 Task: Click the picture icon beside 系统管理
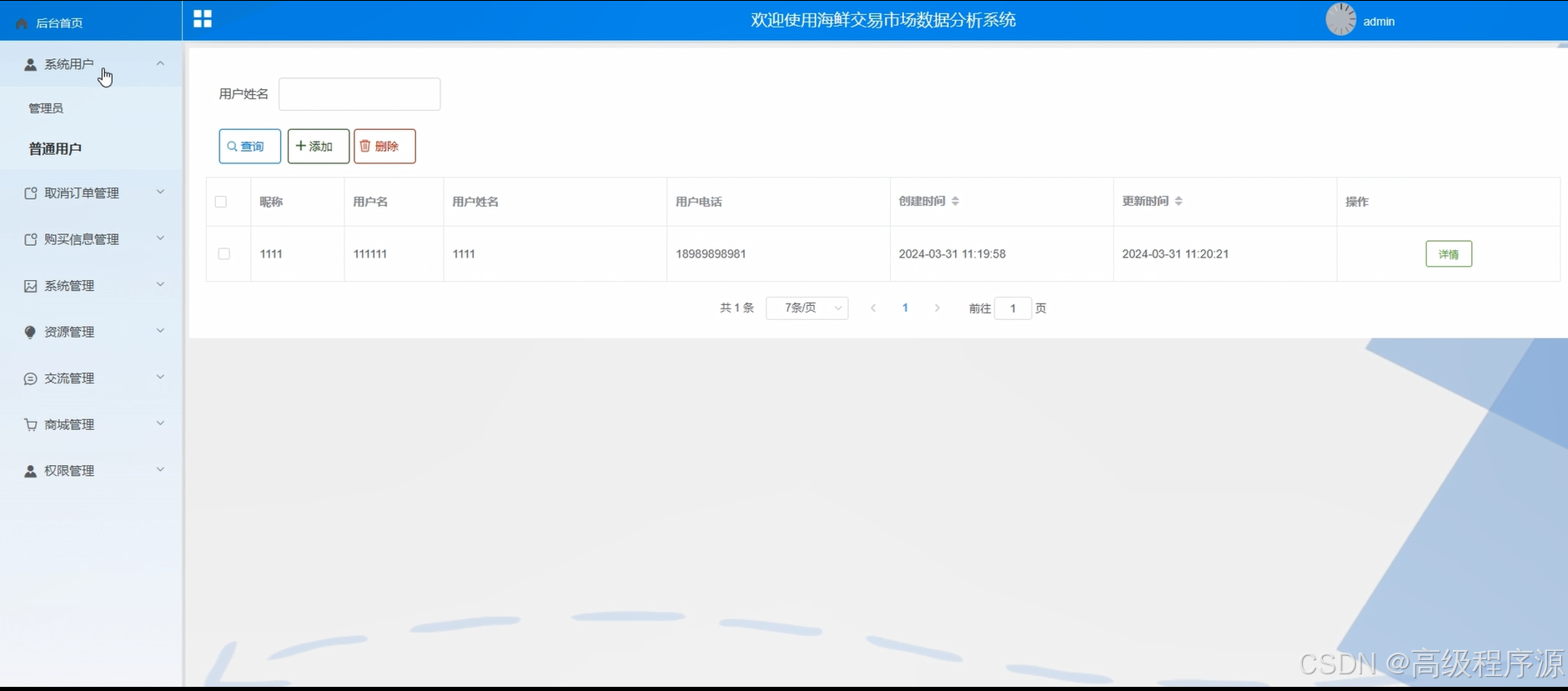point(31,286)
